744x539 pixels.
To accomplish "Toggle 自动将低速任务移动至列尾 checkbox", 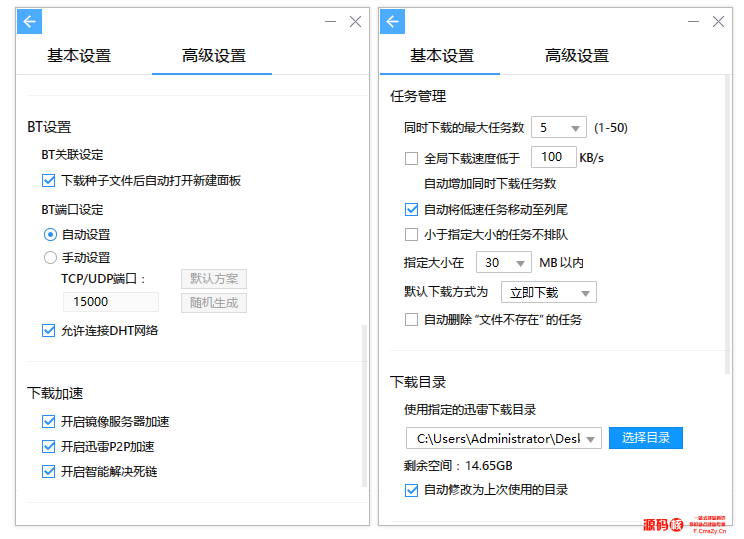I will coord(411,210).
